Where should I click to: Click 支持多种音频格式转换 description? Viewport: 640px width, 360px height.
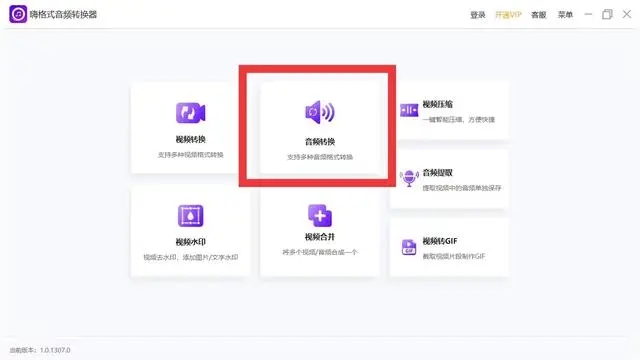[320, 157]
